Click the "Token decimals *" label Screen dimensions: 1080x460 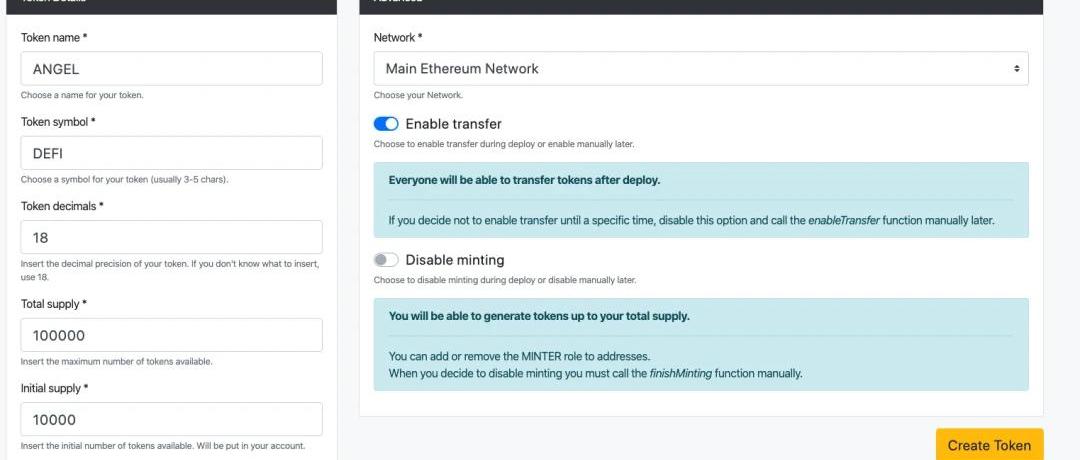[62, 206]
